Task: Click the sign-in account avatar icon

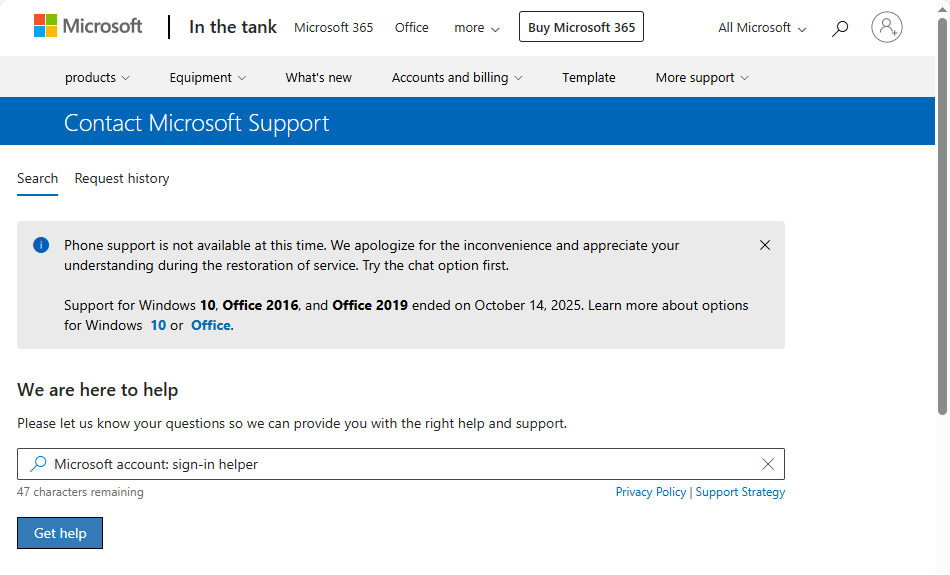Action: [886, 27]
